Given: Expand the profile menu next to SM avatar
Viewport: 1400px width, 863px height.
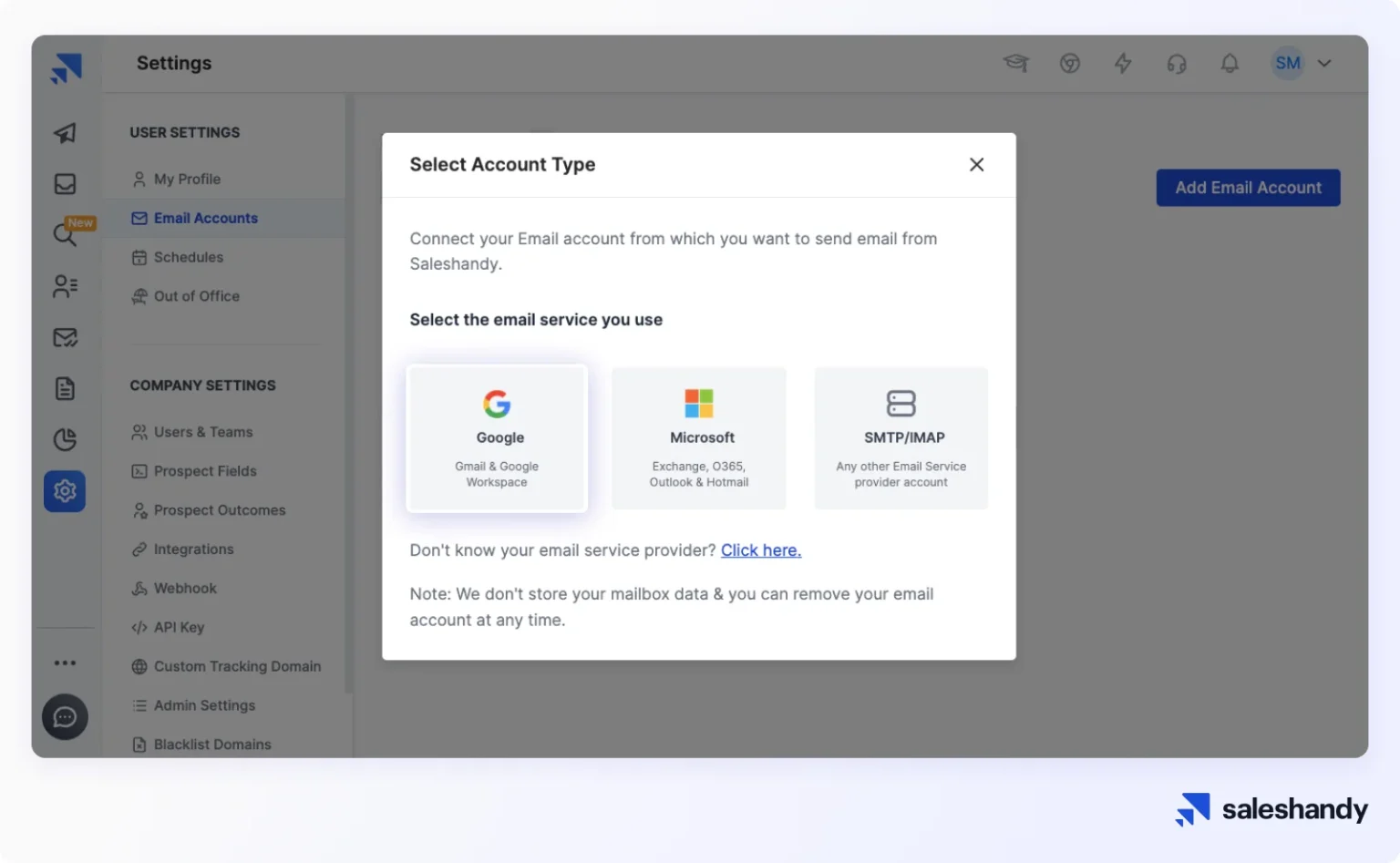Looking at the screenshot, I should point(1324,63).
